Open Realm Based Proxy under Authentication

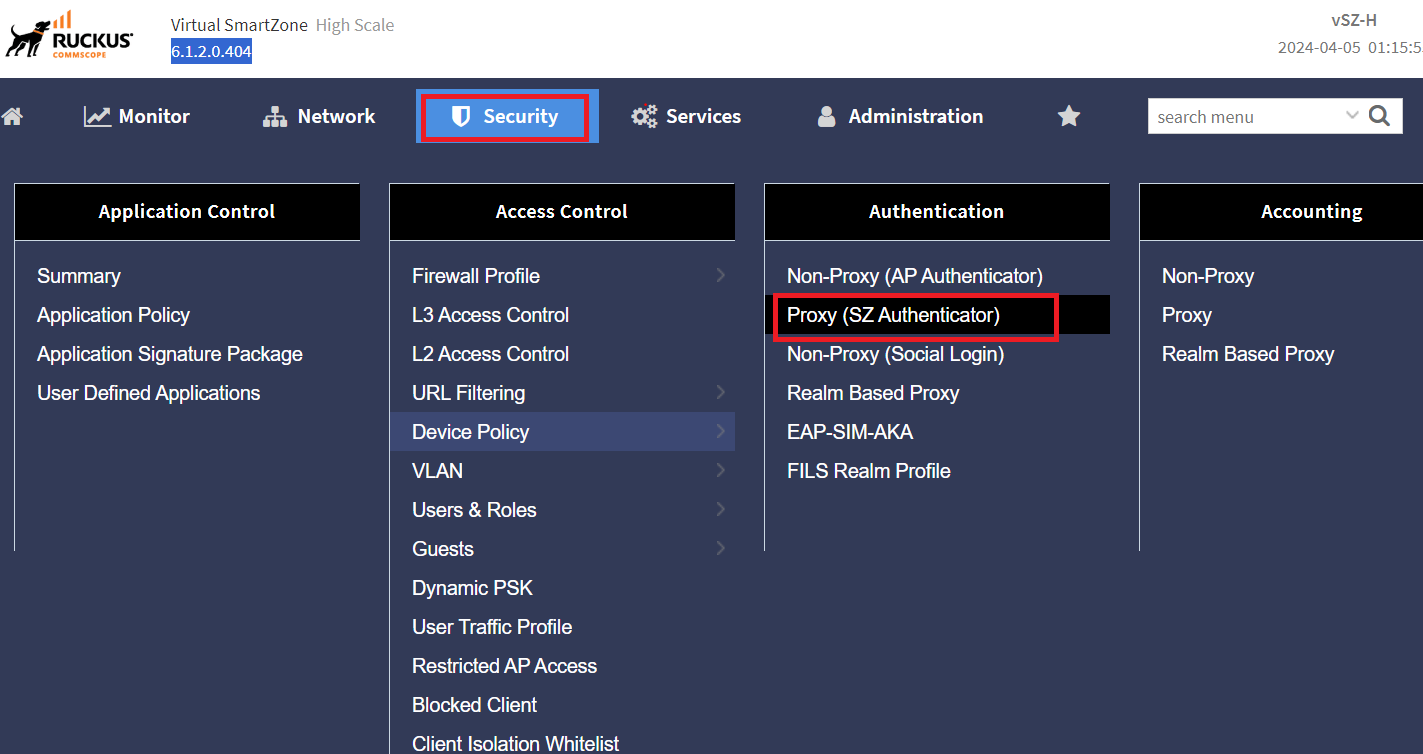pos(873,393)
